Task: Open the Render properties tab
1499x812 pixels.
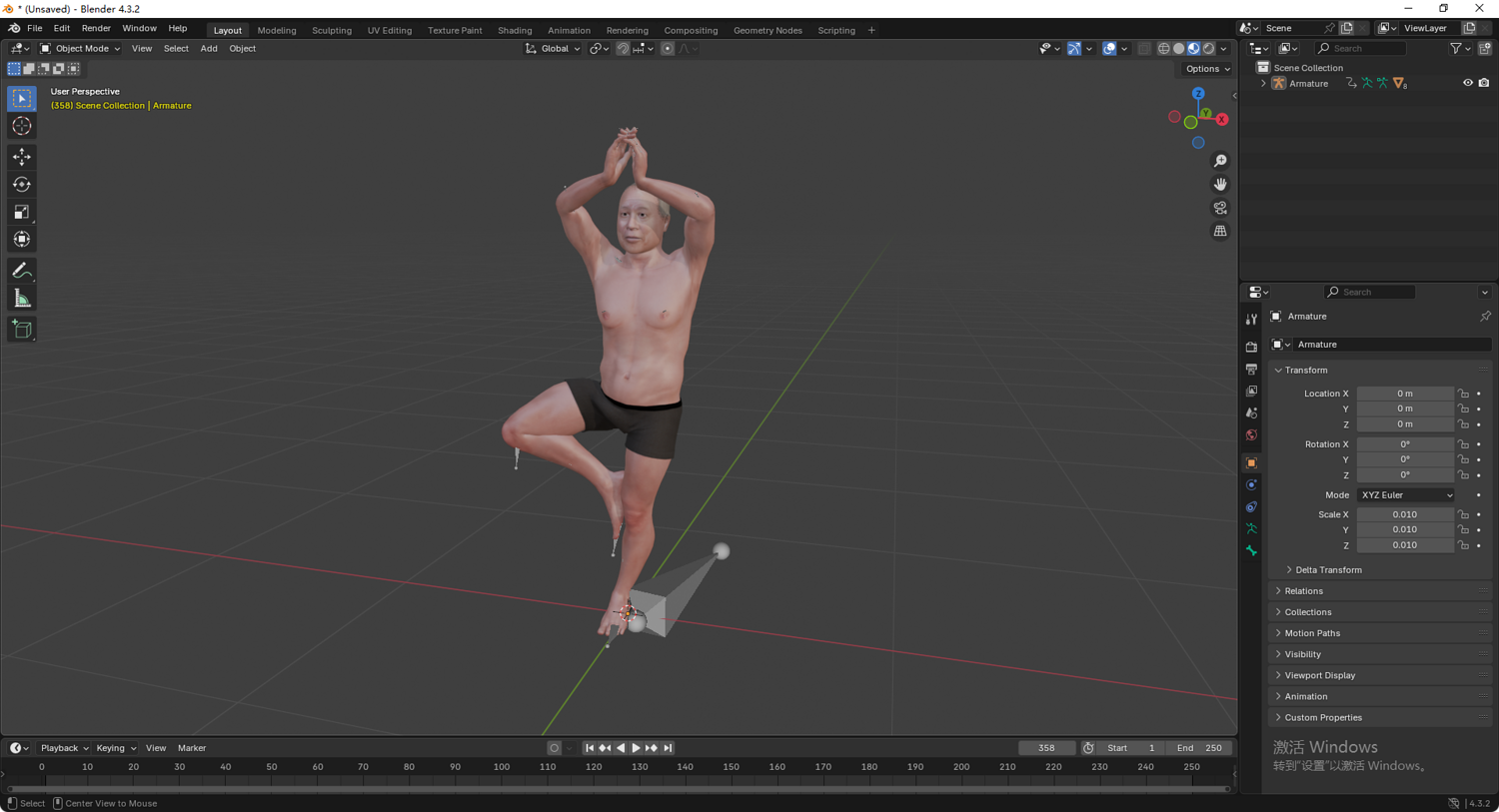Action: tap(1251, 347)
